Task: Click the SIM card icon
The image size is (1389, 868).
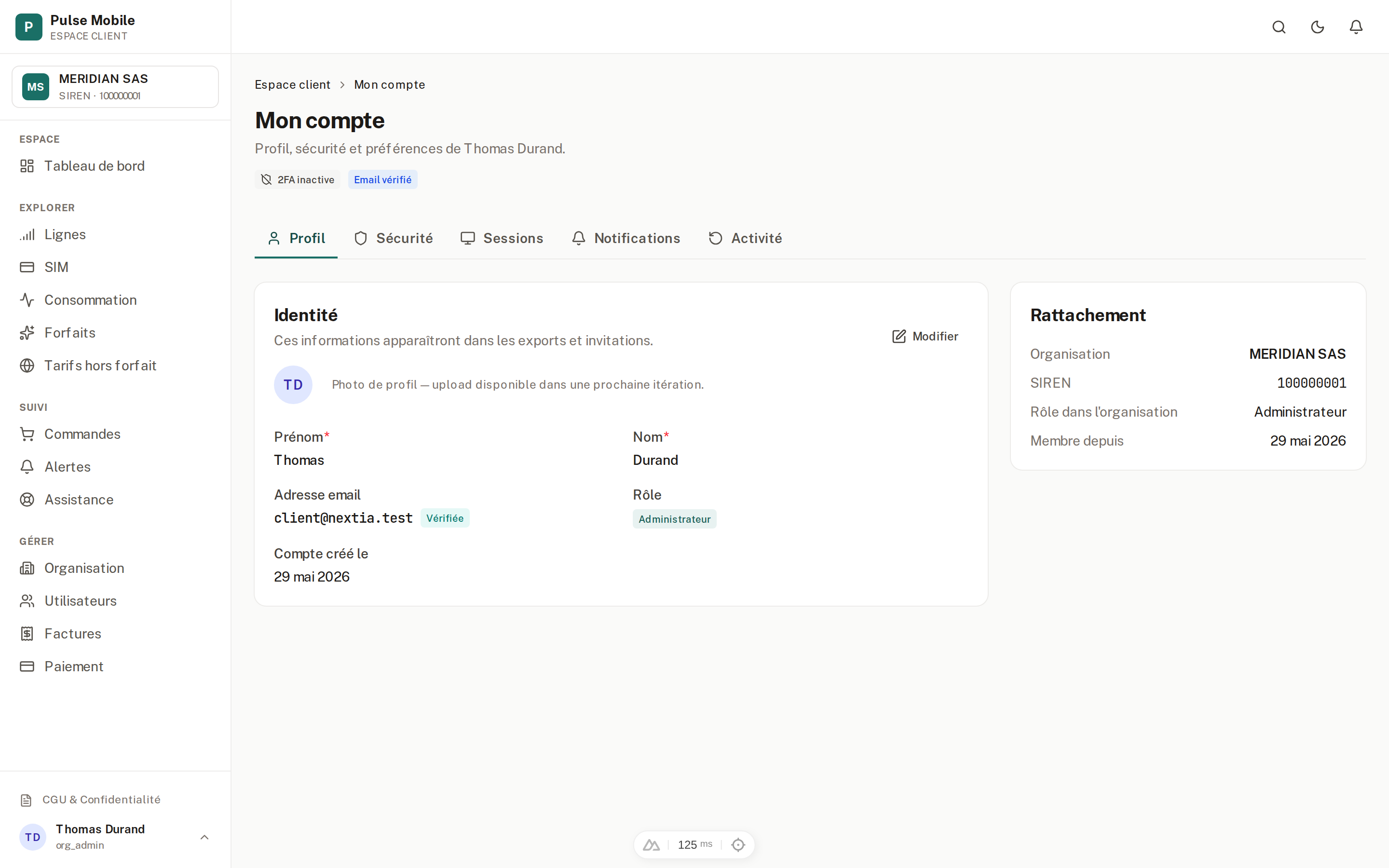Action: point(27,267)
